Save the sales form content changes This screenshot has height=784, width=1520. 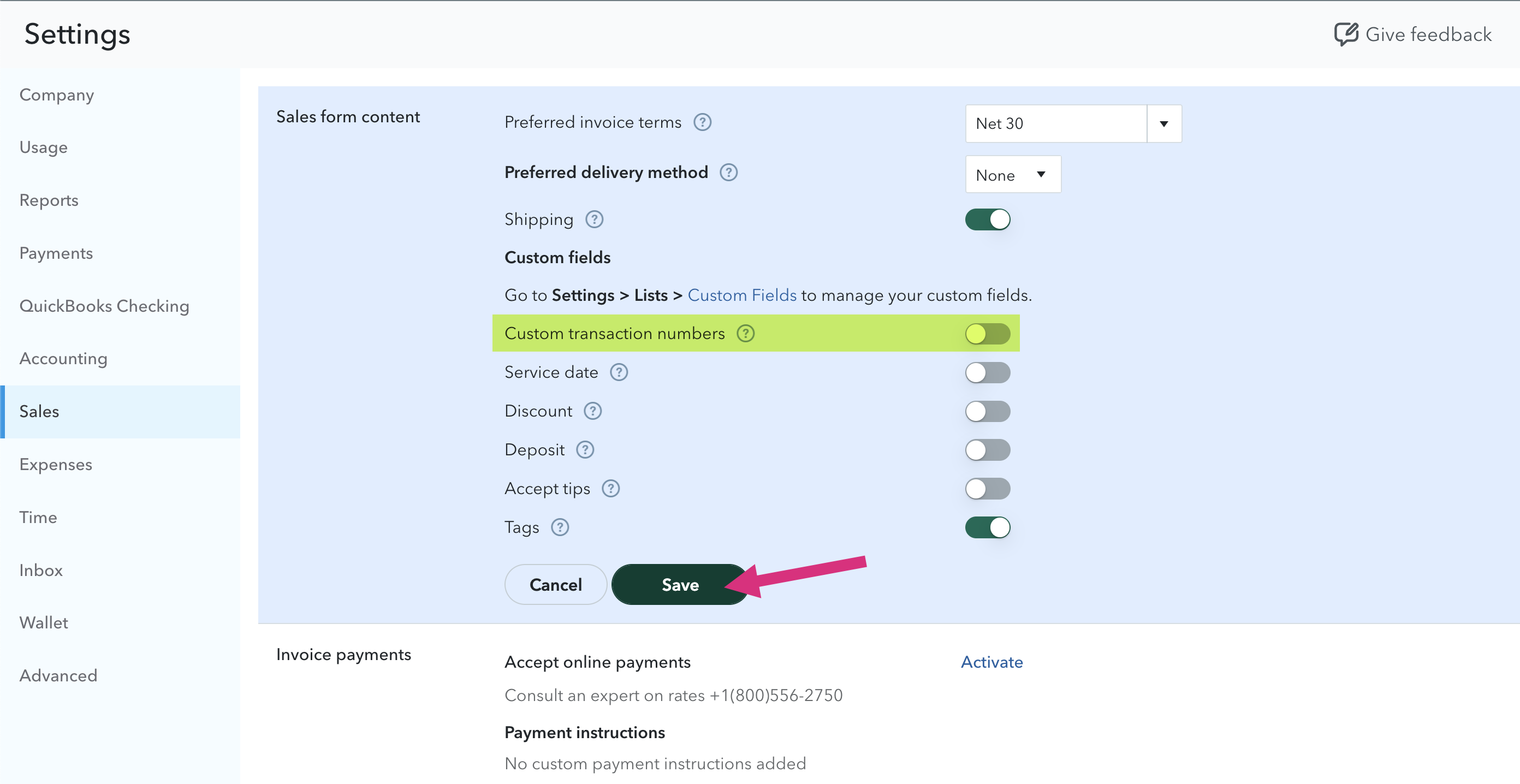coord(680,584)
